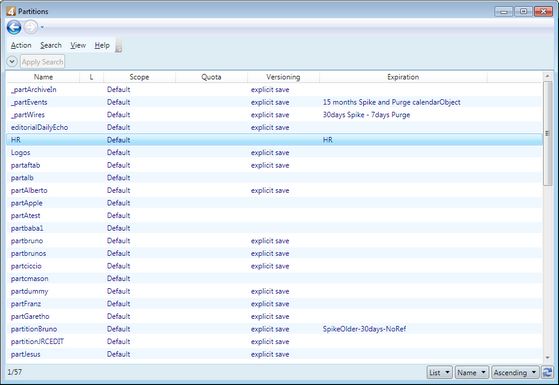Refresh the partitions list icon

pos(547,373)
